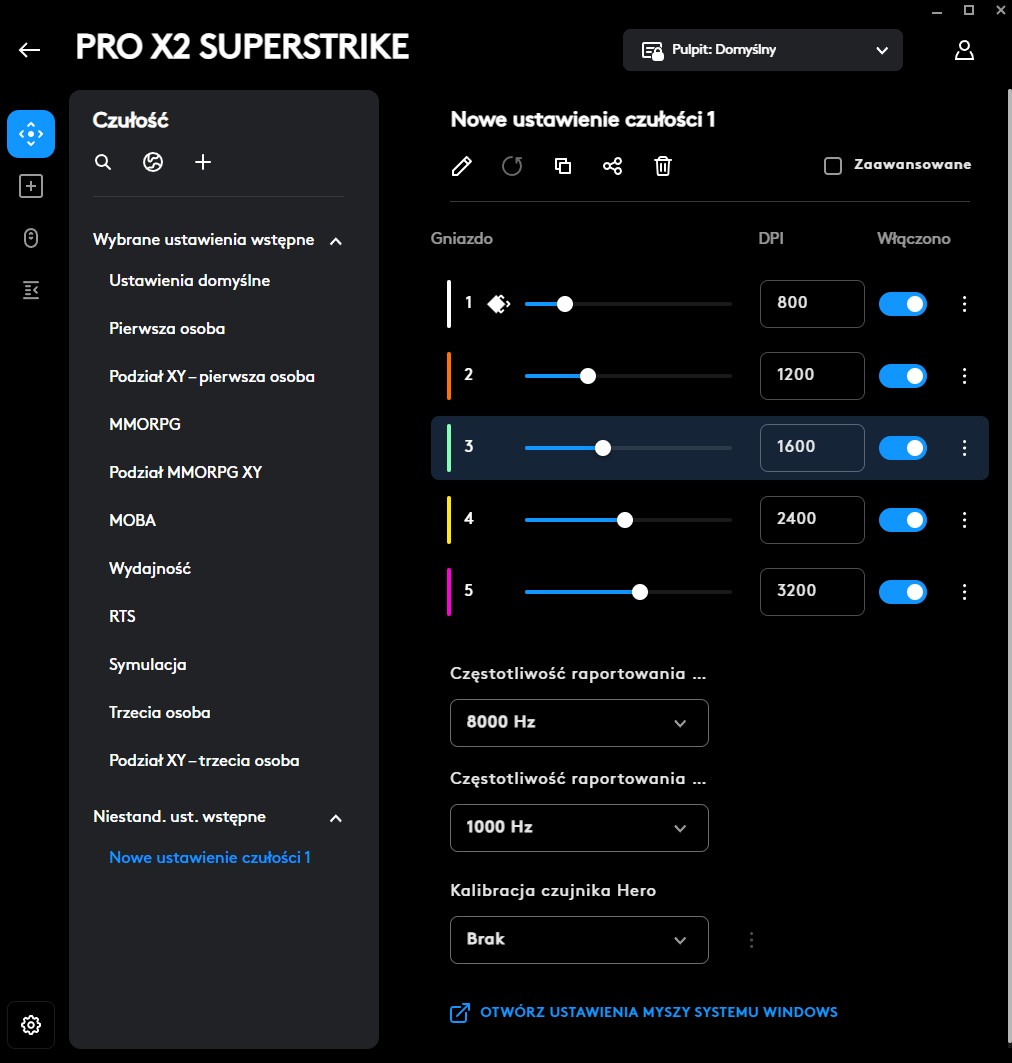Click the pencil edit name icon
1012x1063 pixels.
[x=461, y=166]
